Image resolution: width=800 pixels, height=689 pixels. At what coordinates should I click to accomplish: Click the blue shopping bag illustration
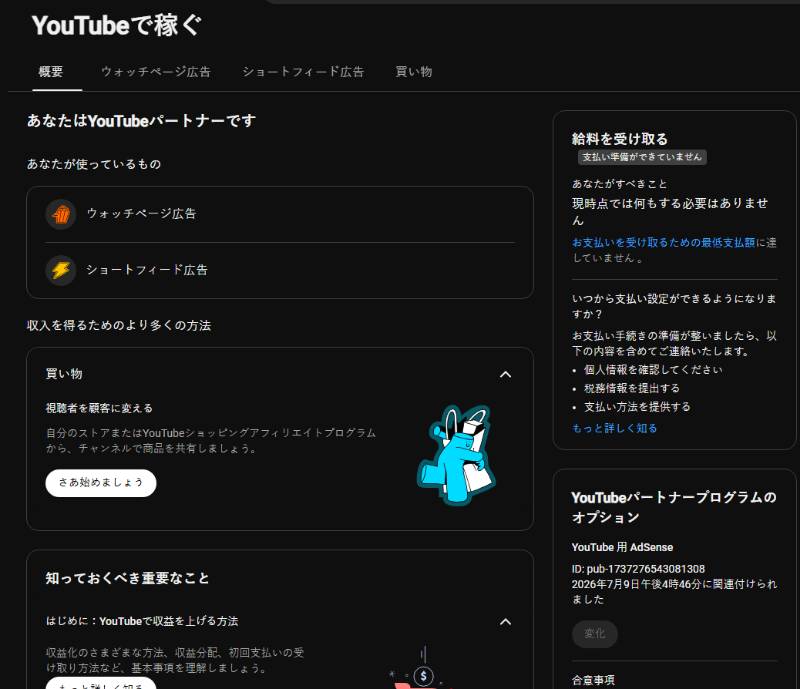pos(457,455)
